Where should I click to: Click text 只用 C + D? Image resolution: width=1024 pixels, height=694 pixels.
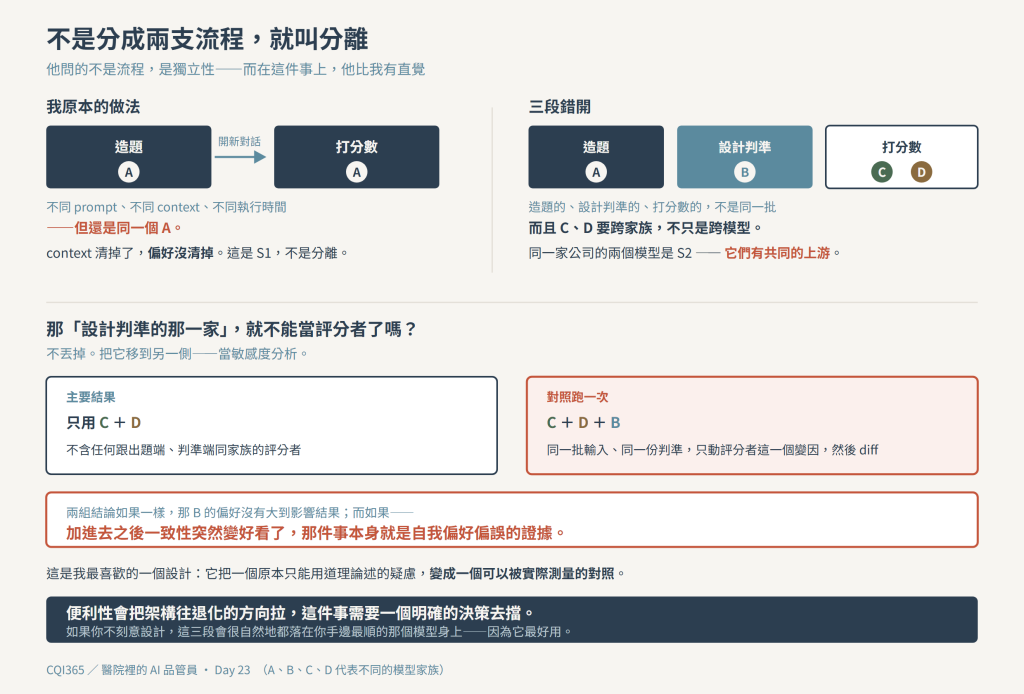click(104, 422)
